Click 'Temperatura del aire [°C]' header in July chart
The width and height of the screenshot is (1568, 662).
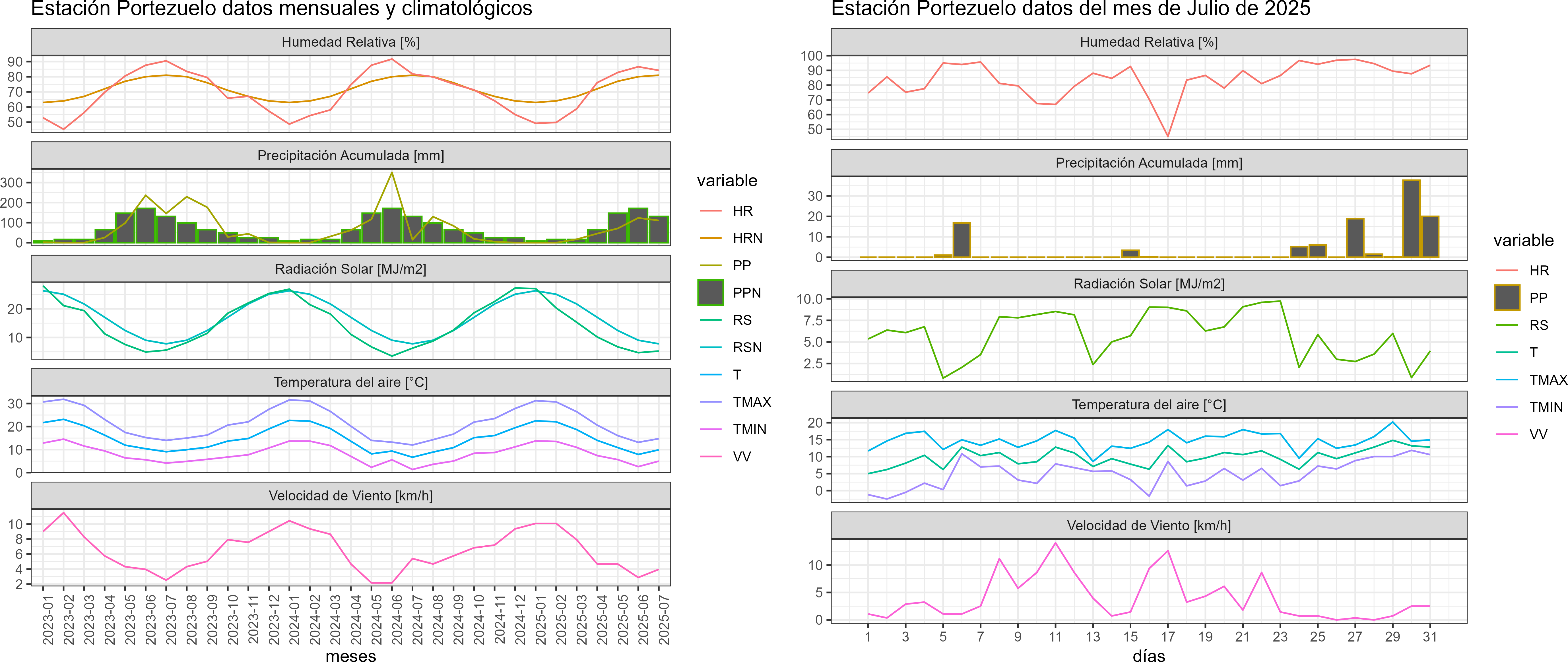tap(1149, 405)
